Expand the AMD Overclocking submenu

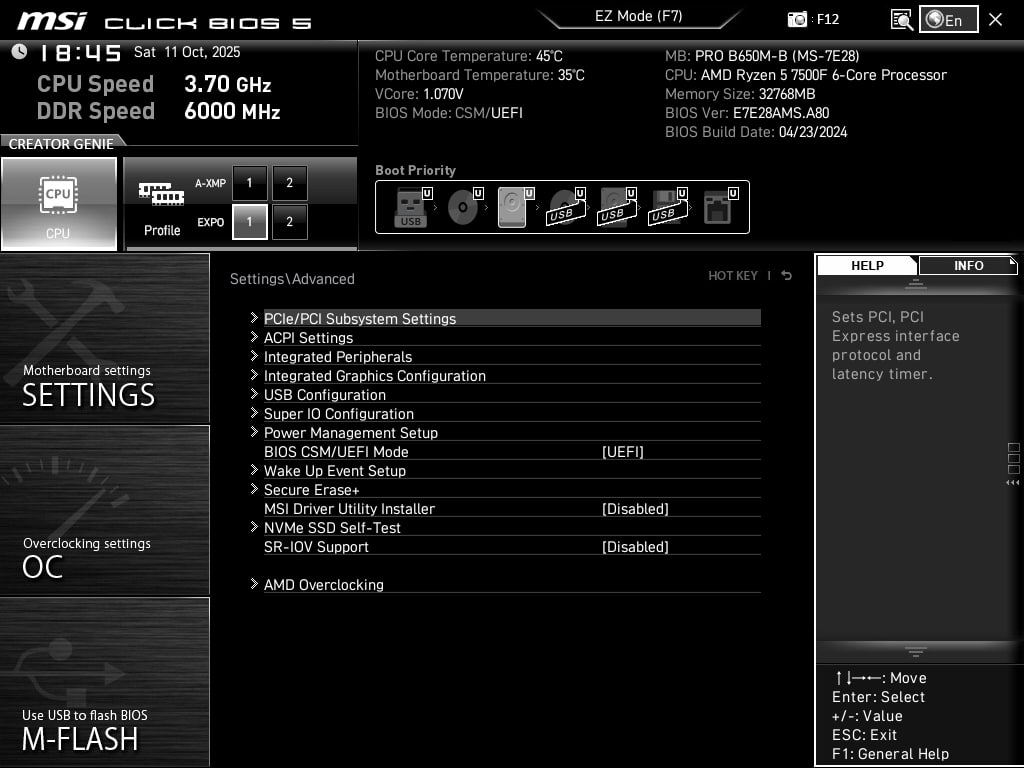coord(323,585)
